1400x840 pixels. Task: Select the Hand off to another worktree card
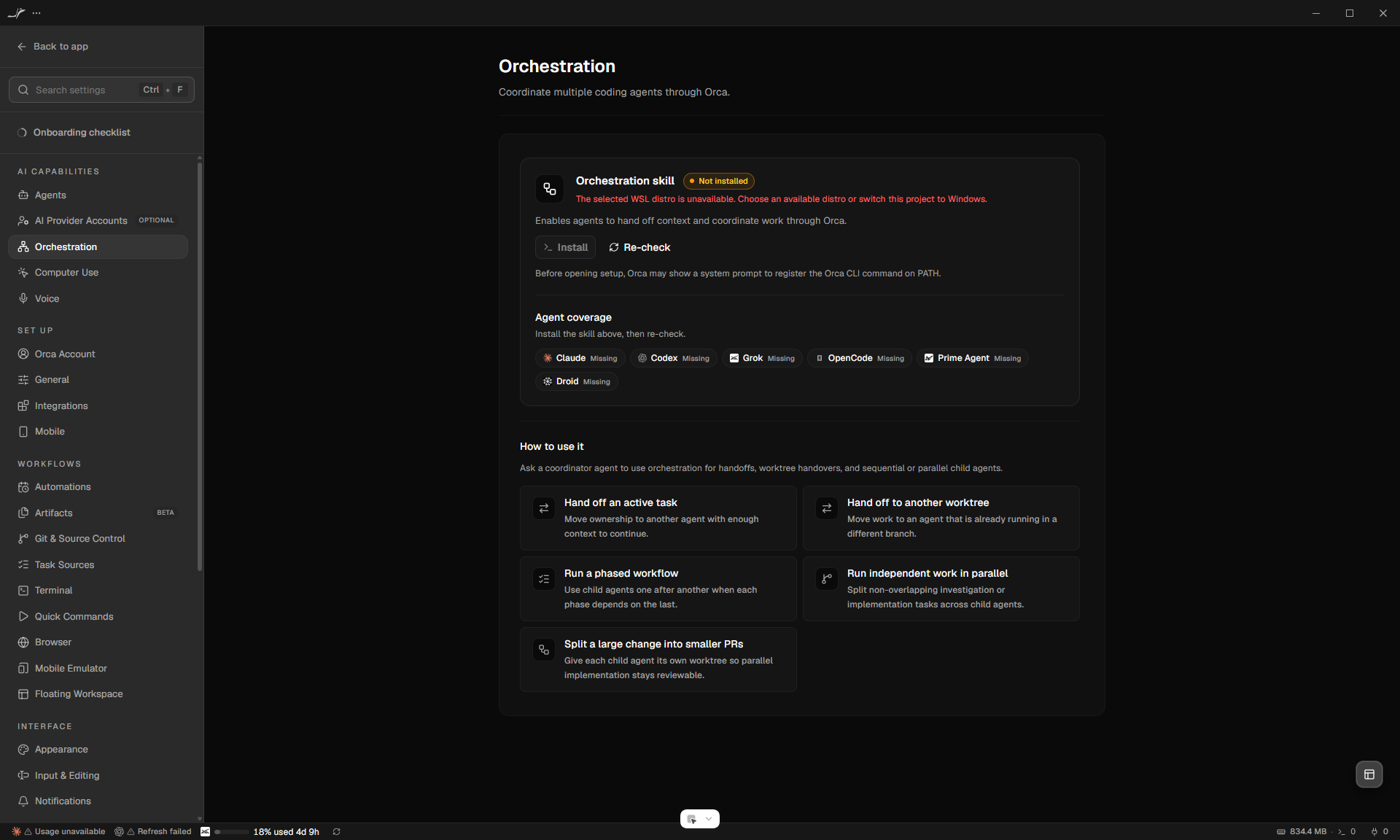[941, 518]
